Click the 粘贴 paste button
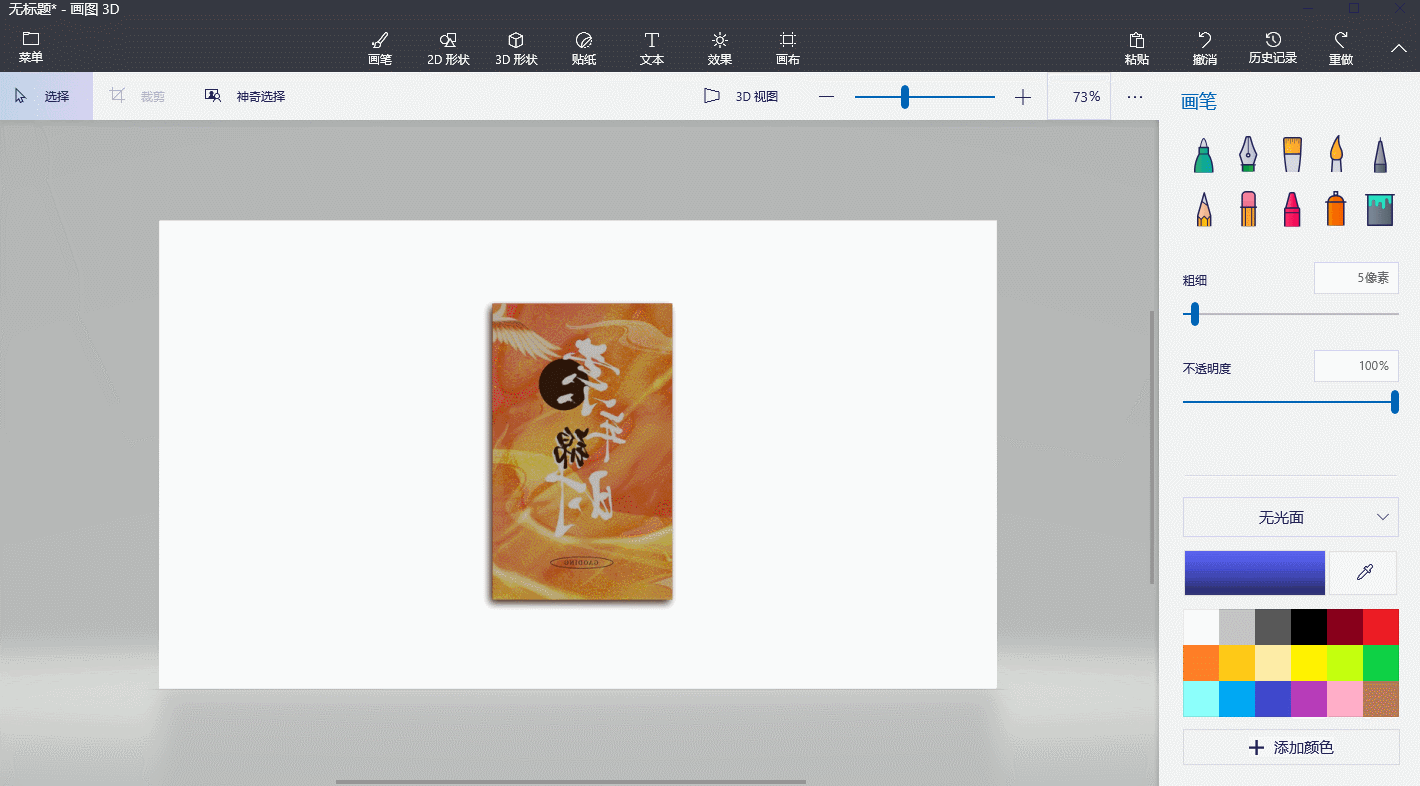 pyautogui.click(x=1136, y=48)
